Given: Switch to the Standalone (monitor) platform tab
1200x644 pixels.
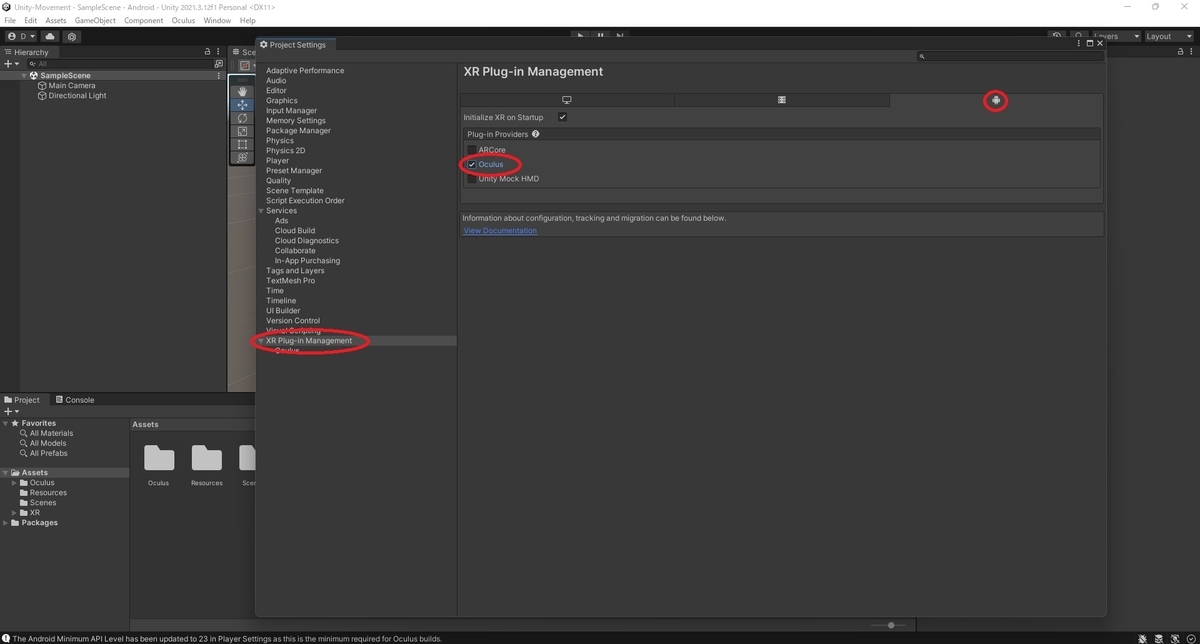Looking at the screenshot, I should 567,100.
